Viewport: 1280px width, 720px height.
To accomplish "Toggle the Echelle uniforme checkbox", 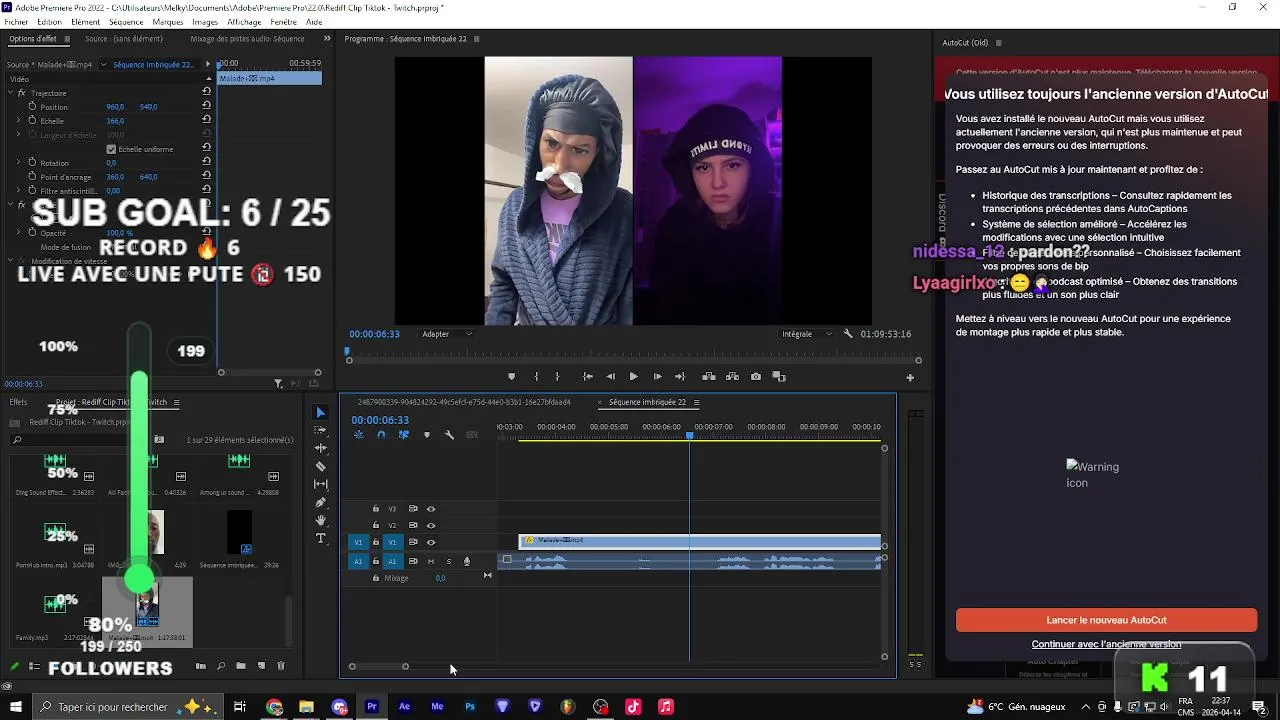I will (x=111, y=149).
